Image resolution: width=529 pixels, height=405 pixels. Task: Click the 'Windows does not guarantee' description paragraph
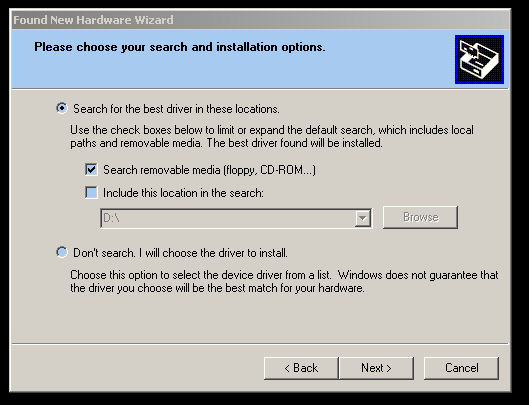click(x=284, y=281)
